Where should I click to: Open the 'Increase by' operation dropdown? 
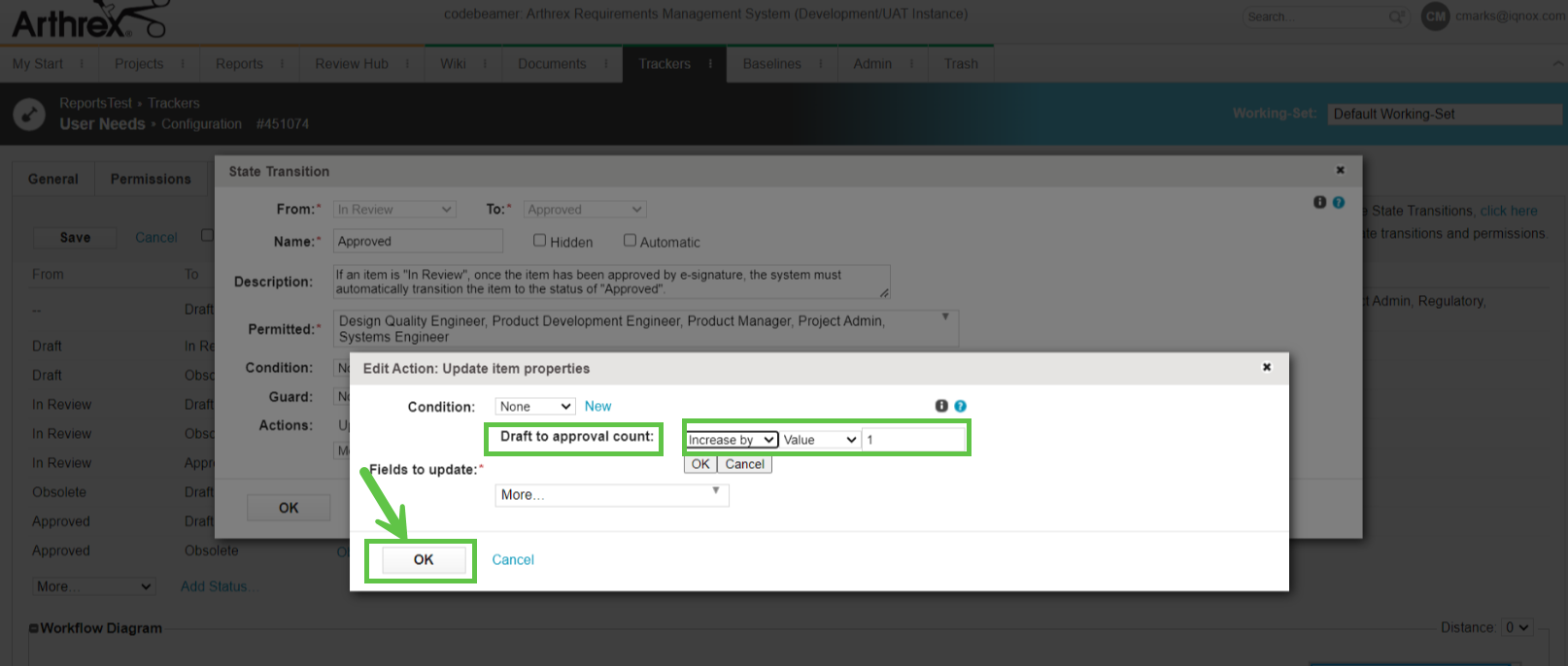[732, 440]
